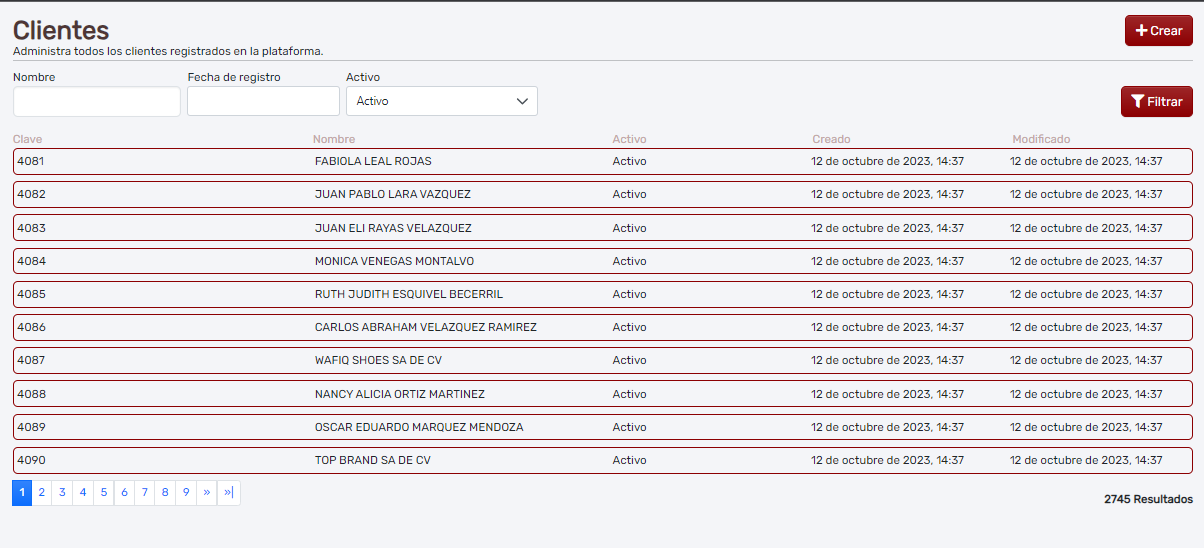Select current page 1 in pagination
Image resolution: width=1204 pixels, height=548 pixels.
pyautogui.click(x=22, y=492)
